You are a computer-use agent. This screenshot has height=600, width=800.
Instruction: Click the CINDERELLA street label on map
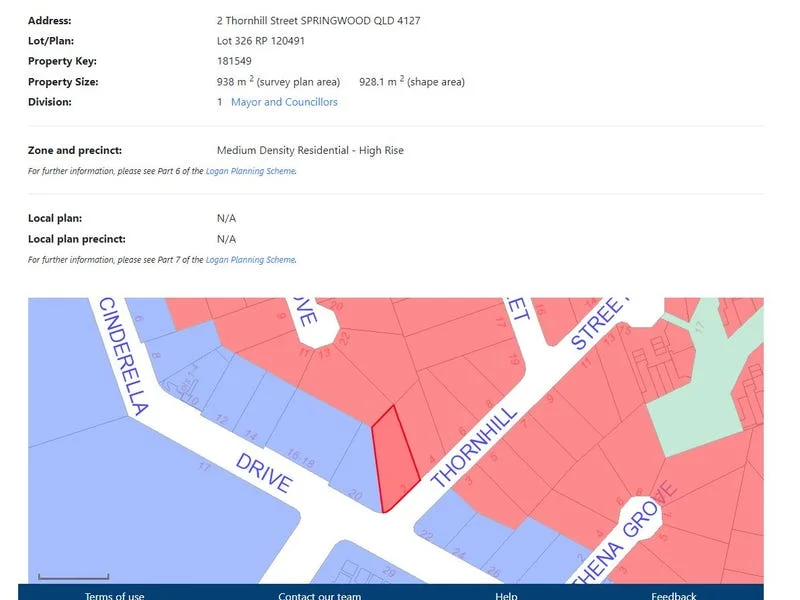[122, 357]
